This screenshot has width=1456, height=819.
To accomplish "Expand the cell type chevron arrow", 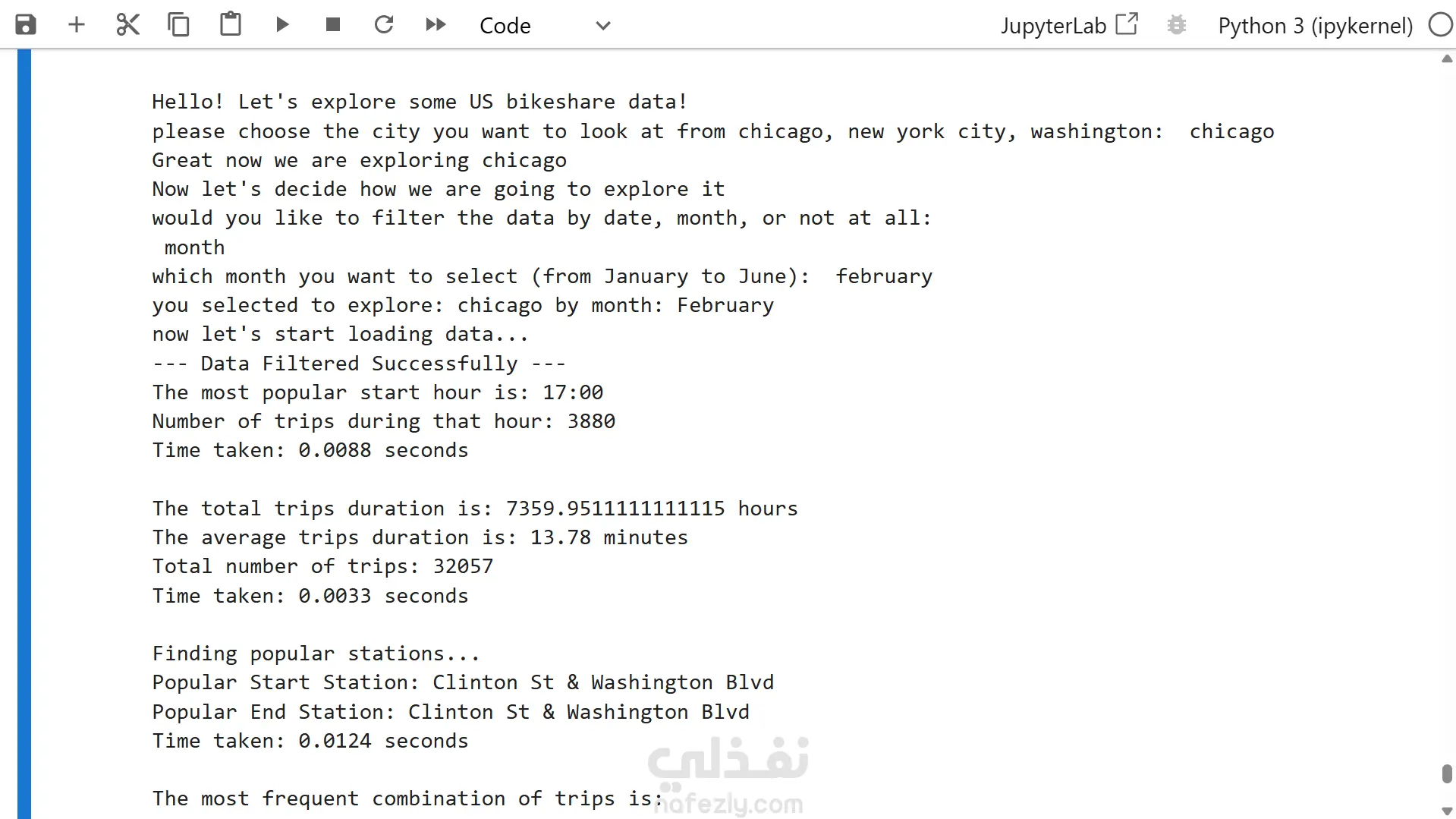I will (603, 26).
